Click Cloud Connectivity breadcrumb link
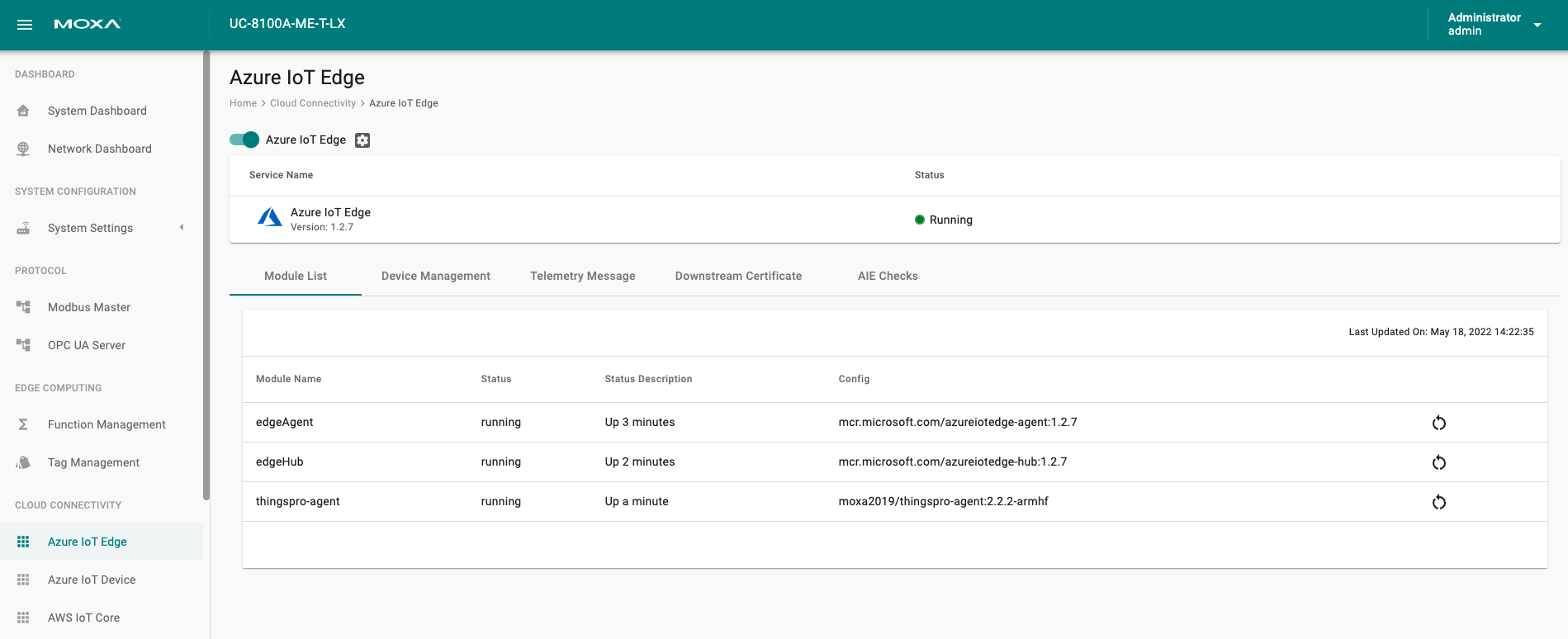The height and width of the screenshot is (639, 1568). pos(313,103)
